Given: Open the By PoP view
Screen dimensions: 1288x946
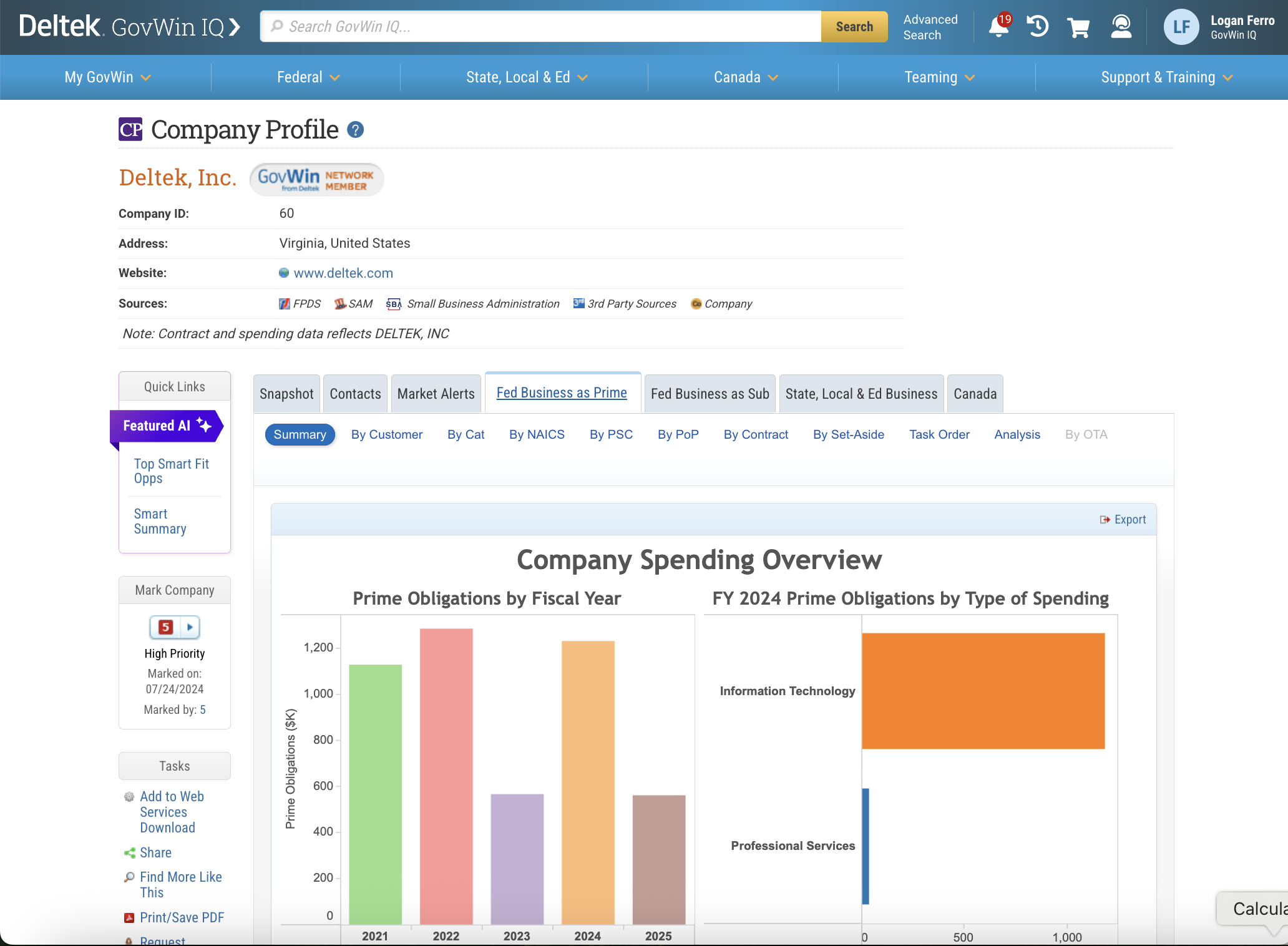Looking at the screenshot, I should point(678,434).
